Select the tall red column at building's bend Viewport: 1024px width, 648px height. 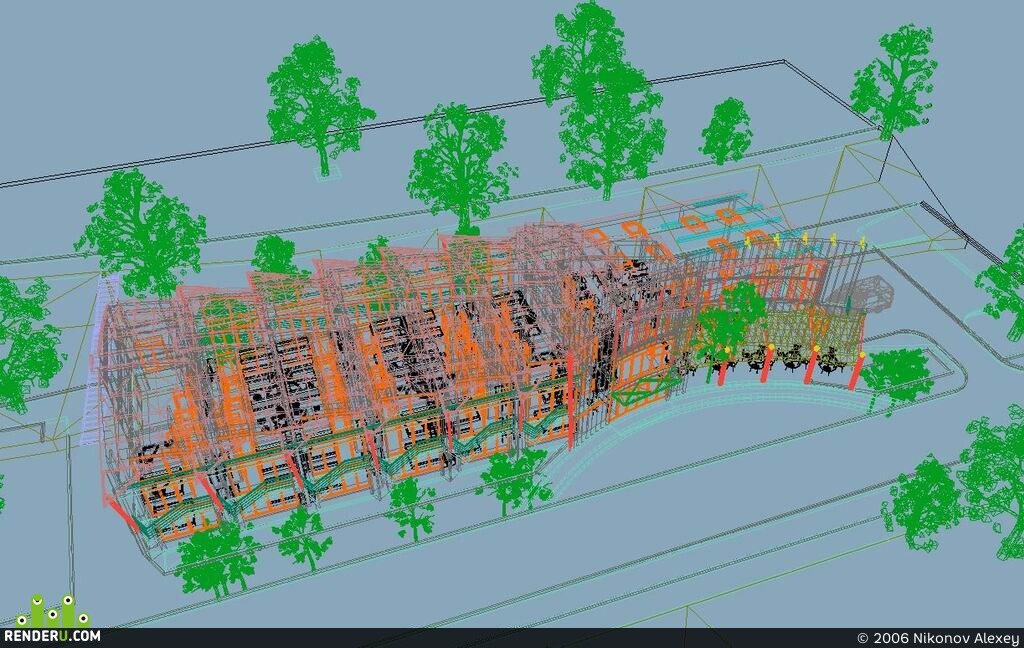[x=569, y=400]
